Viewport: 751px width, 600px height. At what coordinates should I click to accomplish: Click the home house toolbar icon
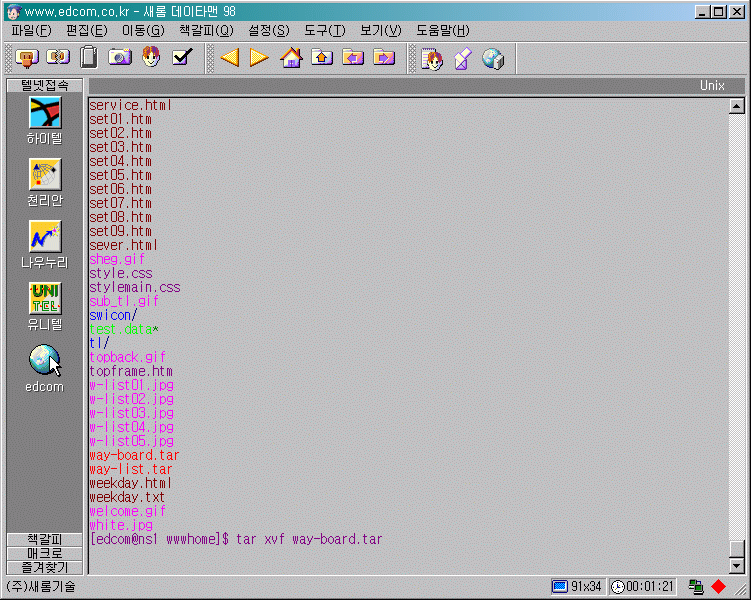291,57
